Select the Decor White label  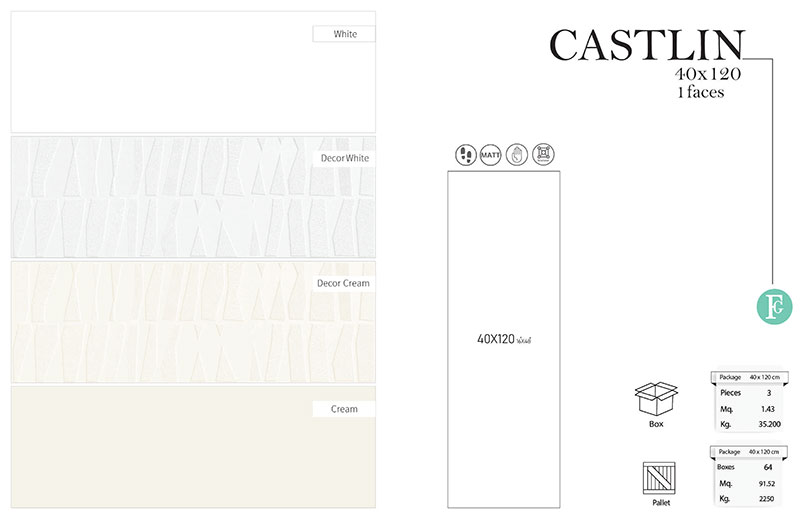(343, 159)
